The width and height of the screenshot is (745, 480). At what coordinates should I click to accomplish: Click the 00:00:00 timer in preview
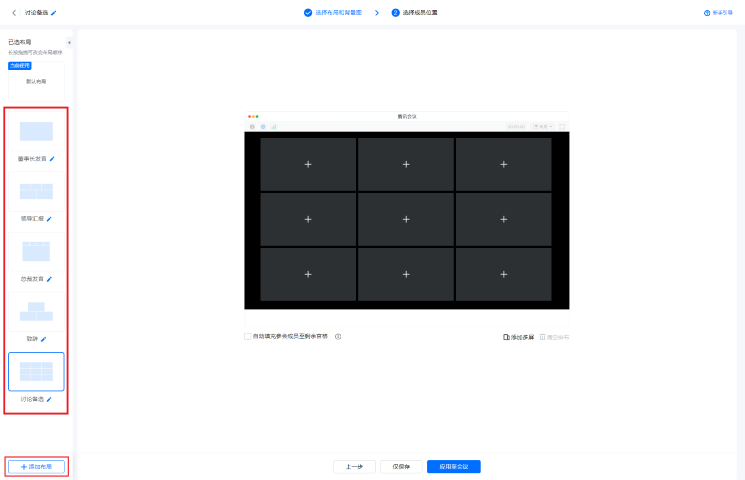(516, 127)
